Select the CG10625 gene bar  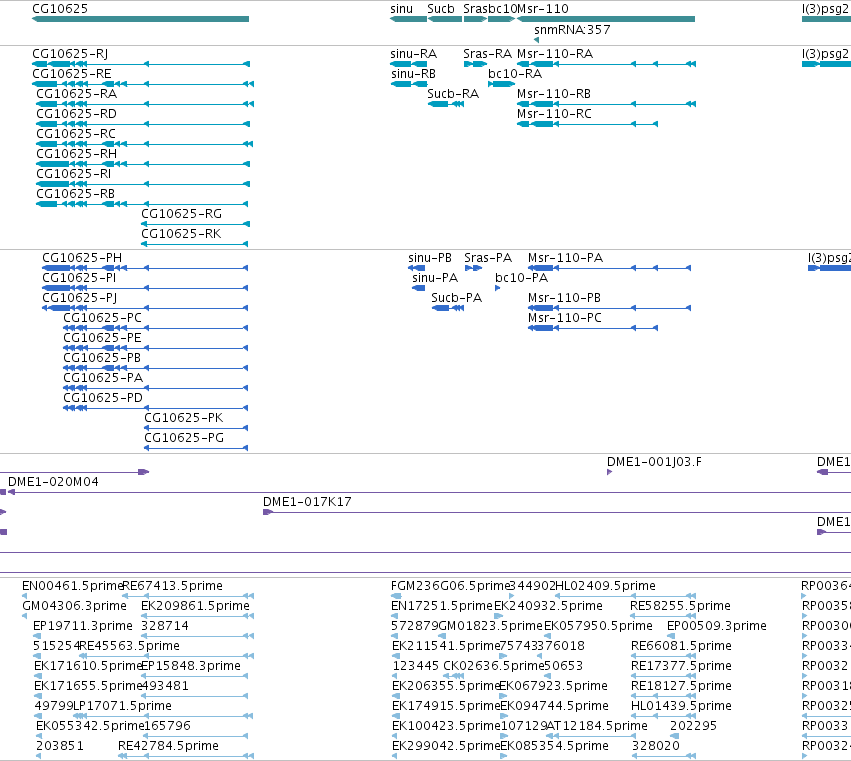point(141,19)
